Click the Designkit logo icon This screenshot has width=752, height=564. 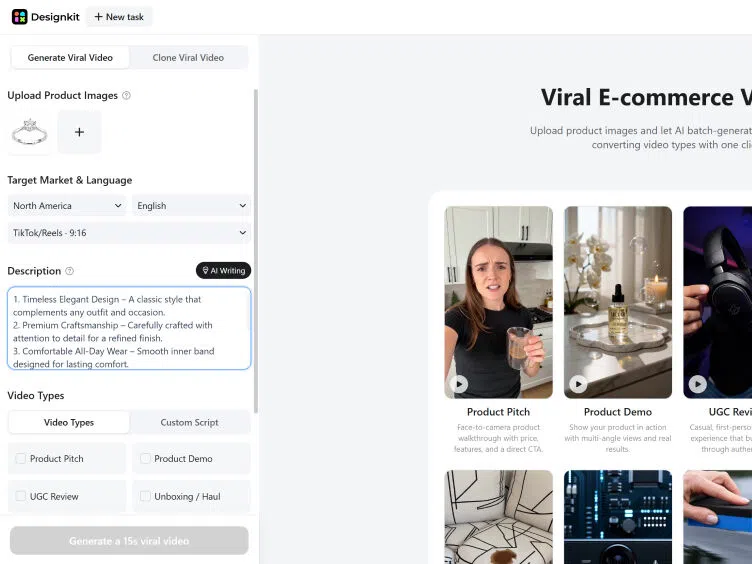20,17
